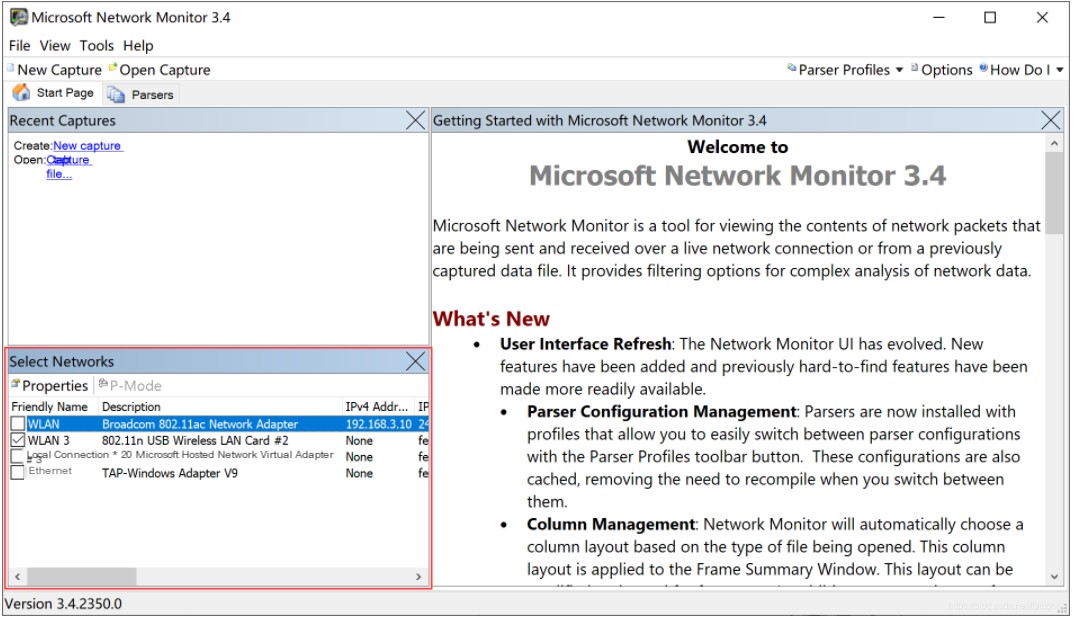Click Open Capture in the toolbar
This screenshot has width=1075, height=620.
tap(160, 70)
